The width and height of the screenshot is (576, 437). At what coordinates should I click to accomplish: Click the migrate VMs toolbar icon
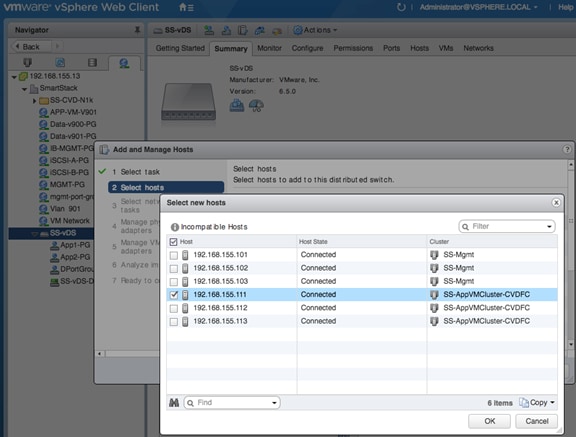tap(260, 30)
